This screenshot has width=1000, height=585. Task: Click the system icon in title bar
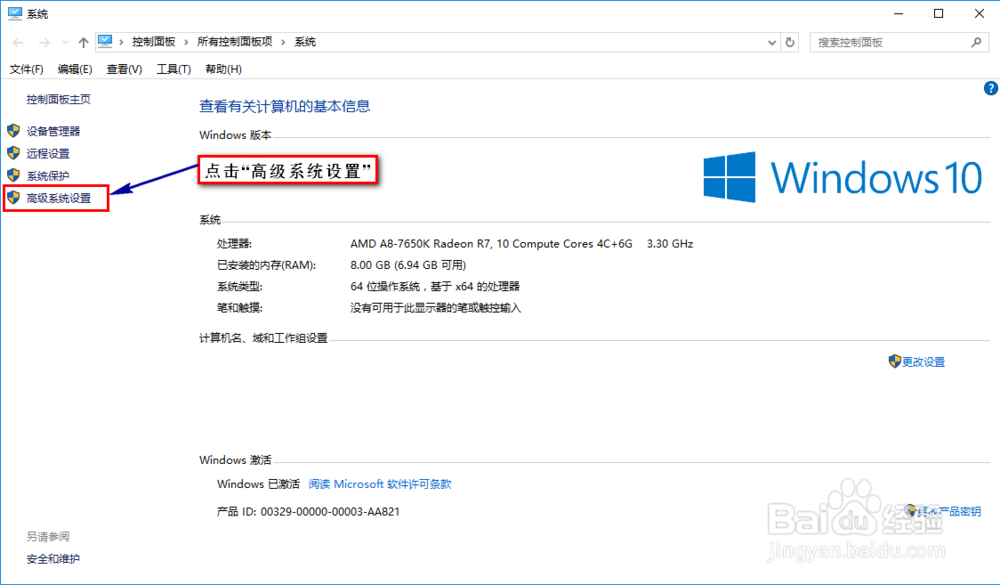tap(15, 13)
